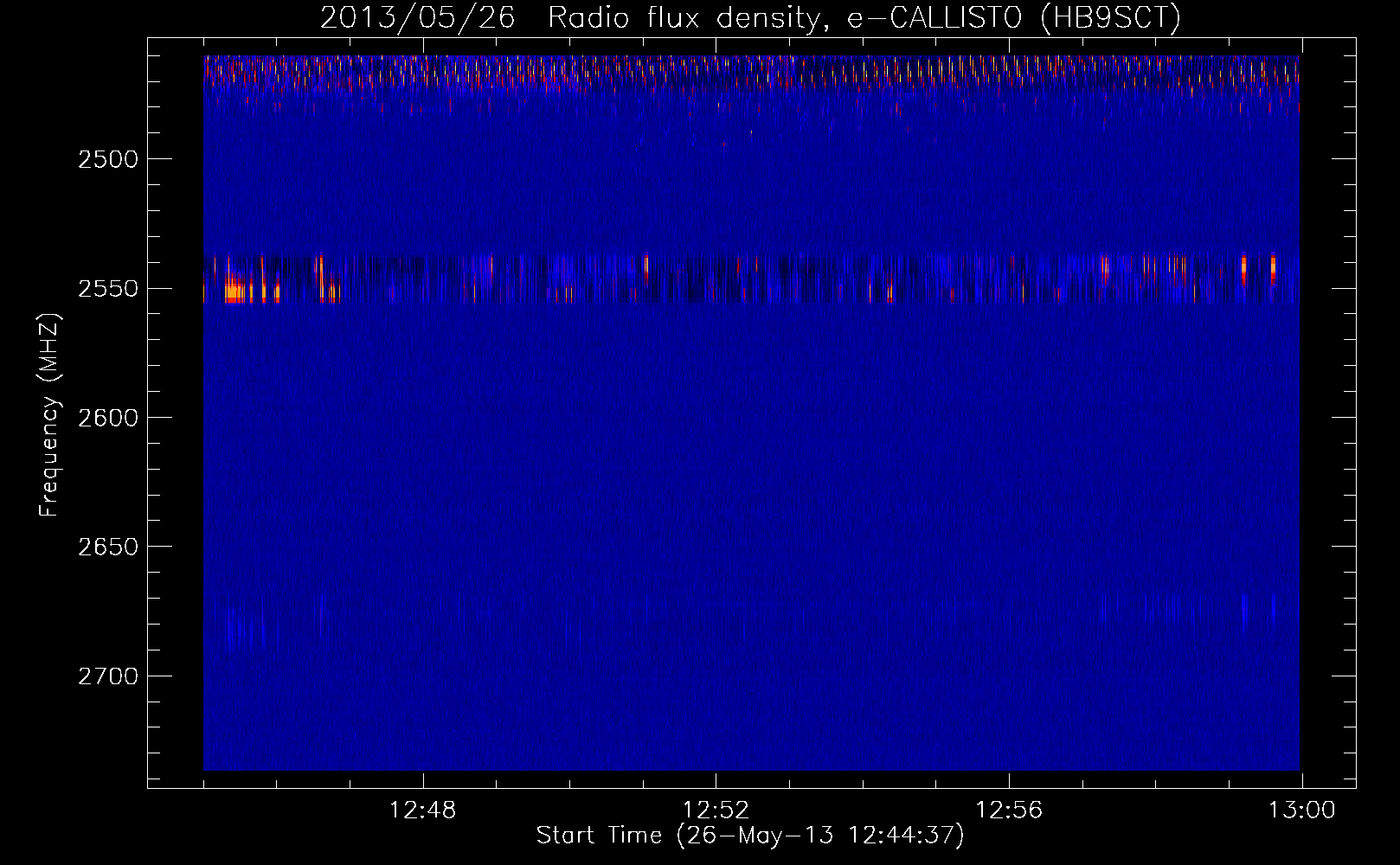Screen dimensions: 1400x865
Task: Select the 2700 frequency axis label
Action: tap(107, 676)
